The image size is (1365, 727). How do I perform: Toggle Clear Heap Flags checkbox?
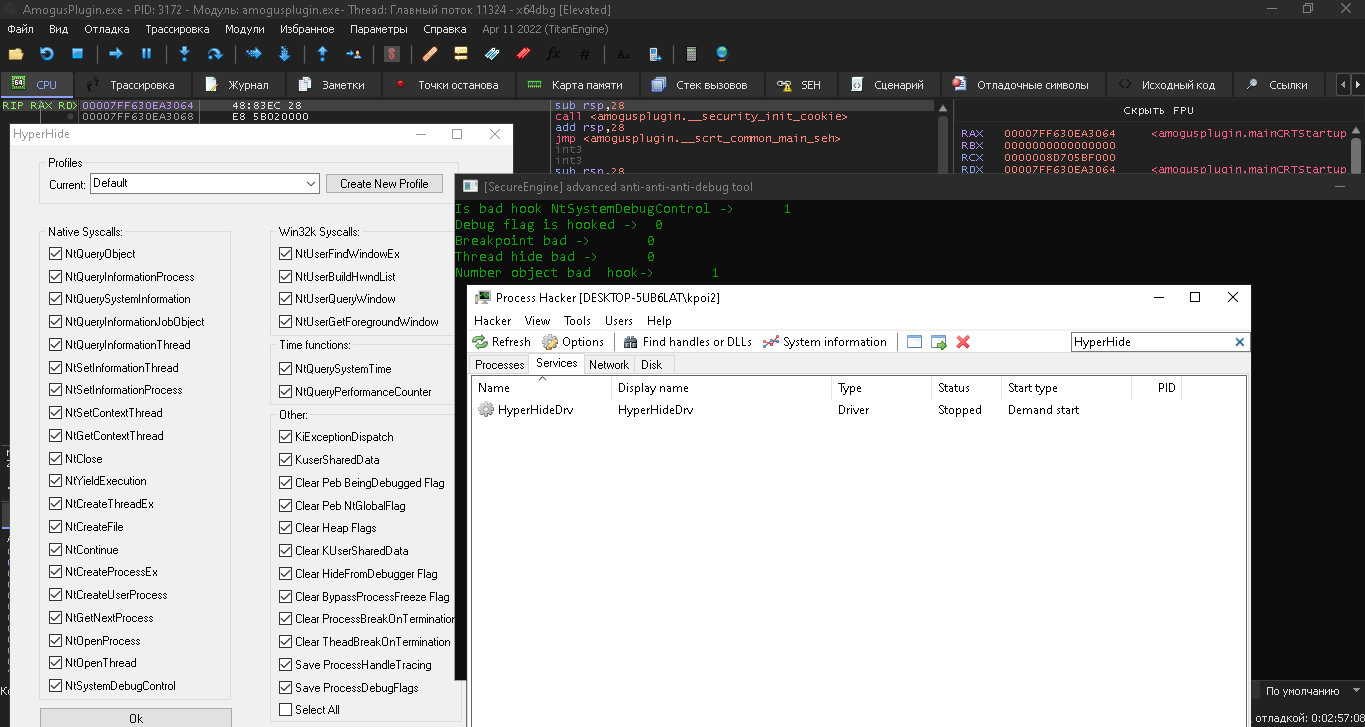click(285, 528)
